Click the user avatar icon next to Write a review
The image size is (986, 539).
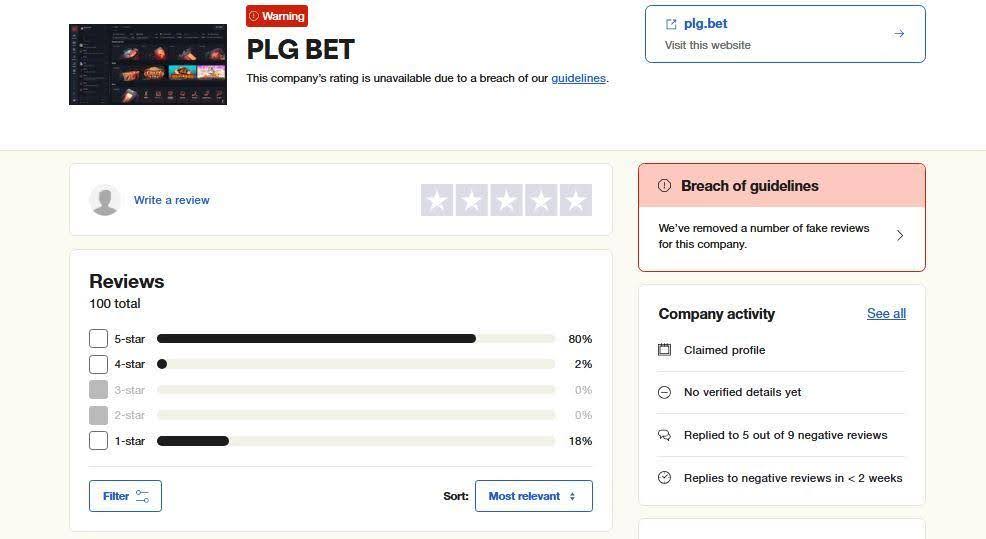click(105, 200)
